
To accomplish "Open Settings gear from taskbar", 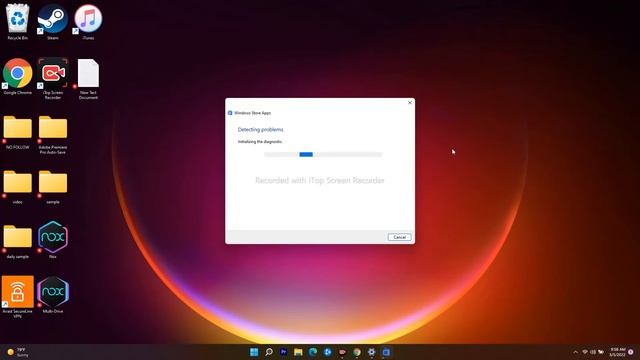I will point(371,352).
